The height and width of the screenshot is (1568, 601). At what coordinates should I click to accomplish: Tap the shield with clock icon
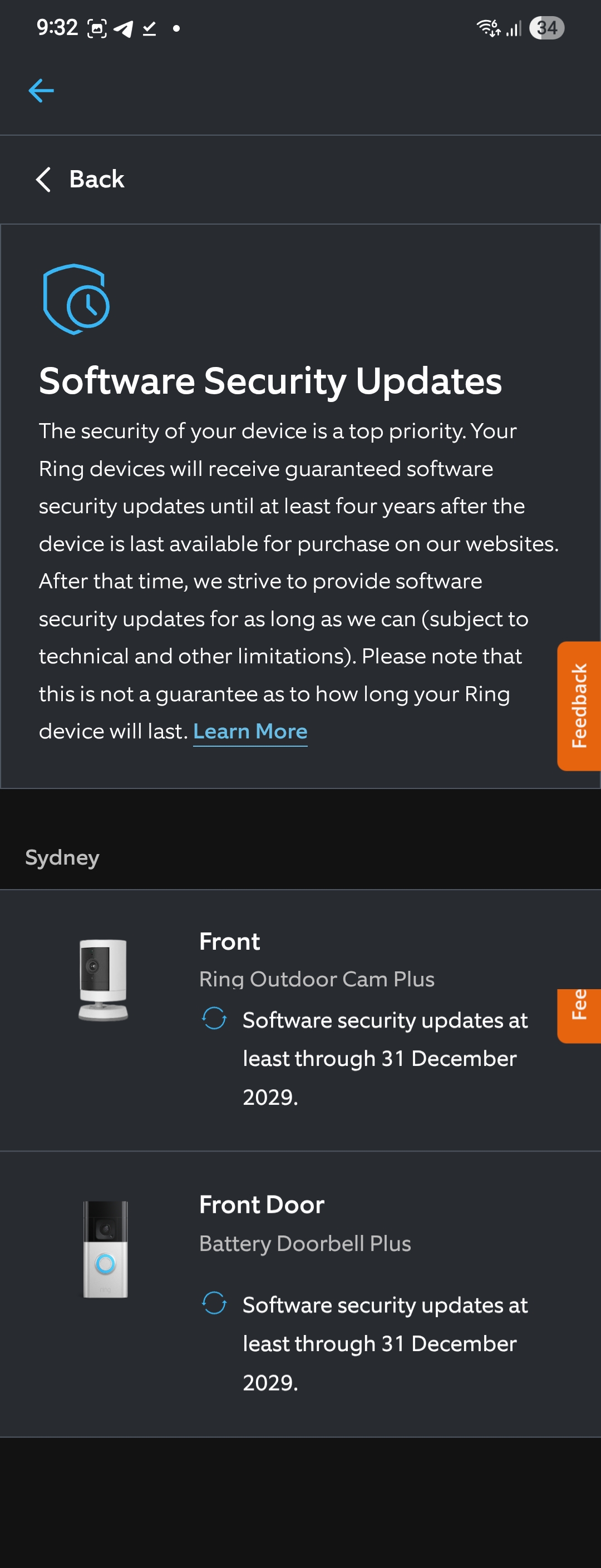76,299
